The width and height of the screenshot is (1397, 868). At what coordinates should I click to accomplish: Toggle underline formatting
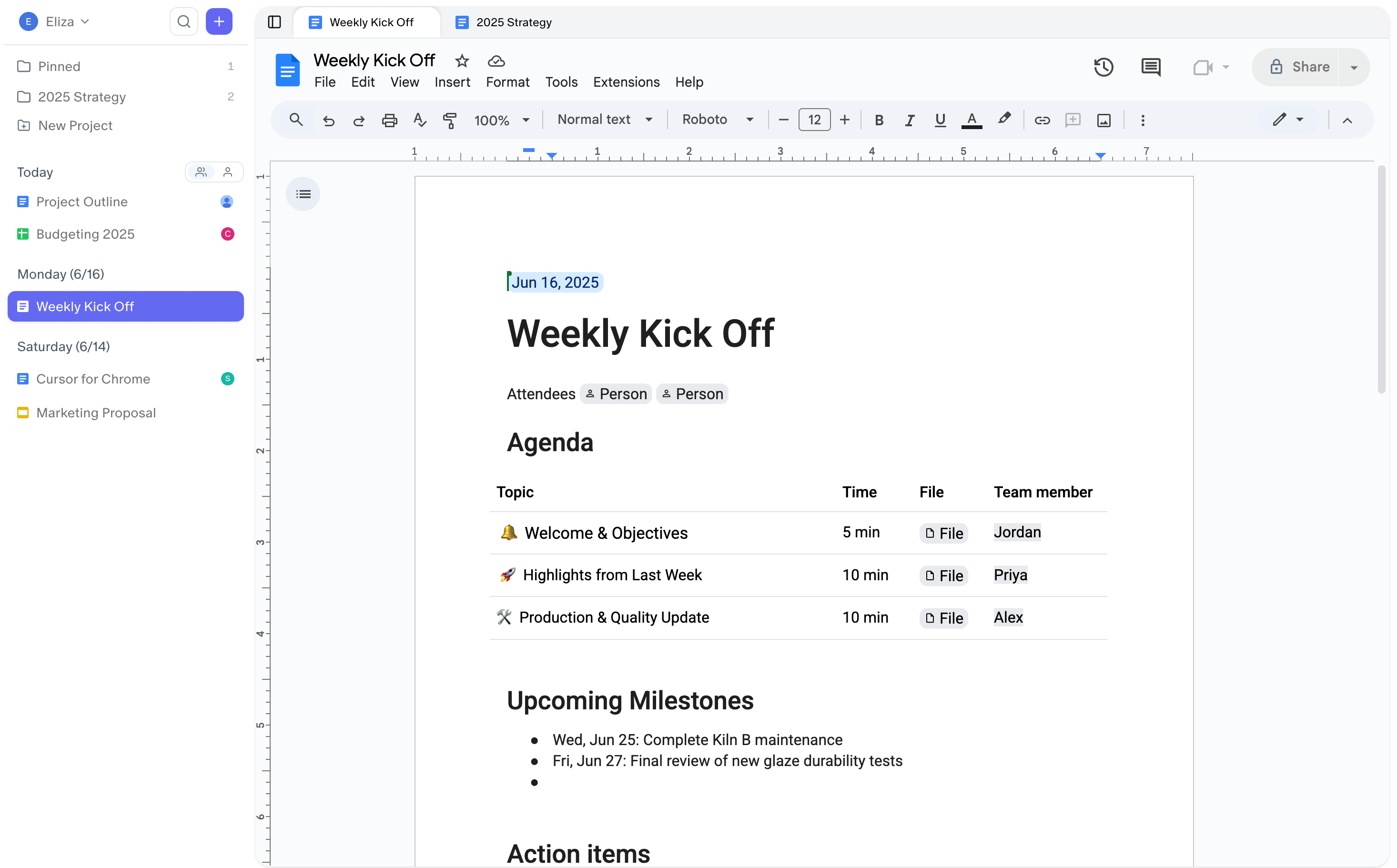[x=940, y=120]
